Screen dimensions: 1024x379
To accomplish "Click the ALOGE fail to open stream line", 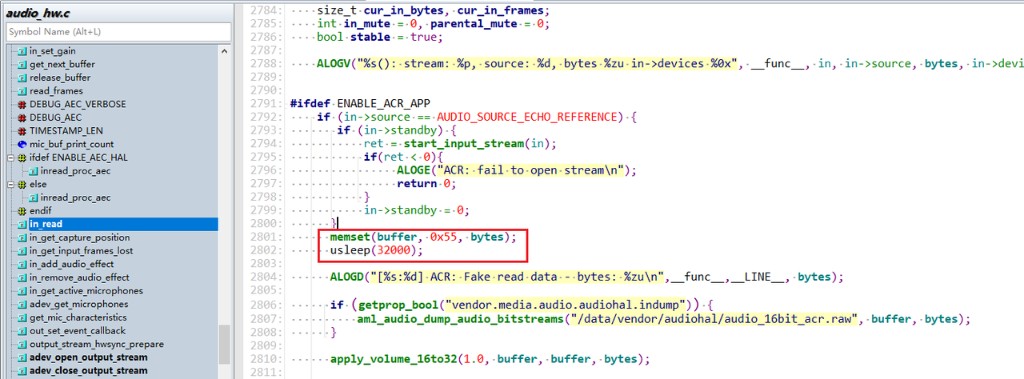I will point(517,171).
